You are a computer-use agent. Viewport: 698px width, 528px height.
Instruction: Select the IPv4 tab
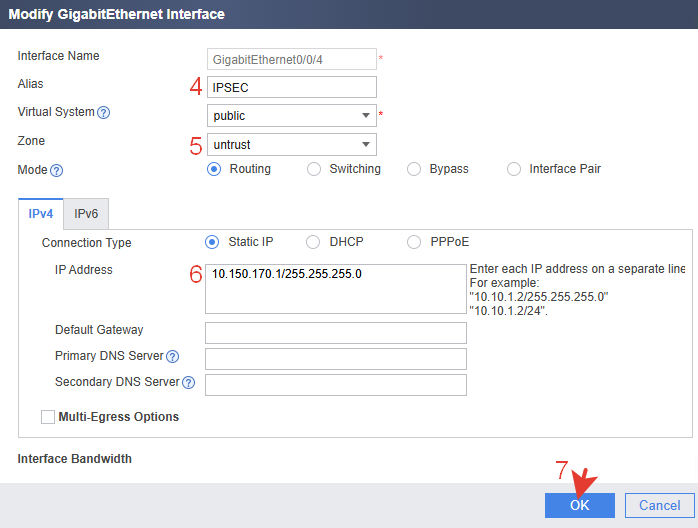coord(40,214)
